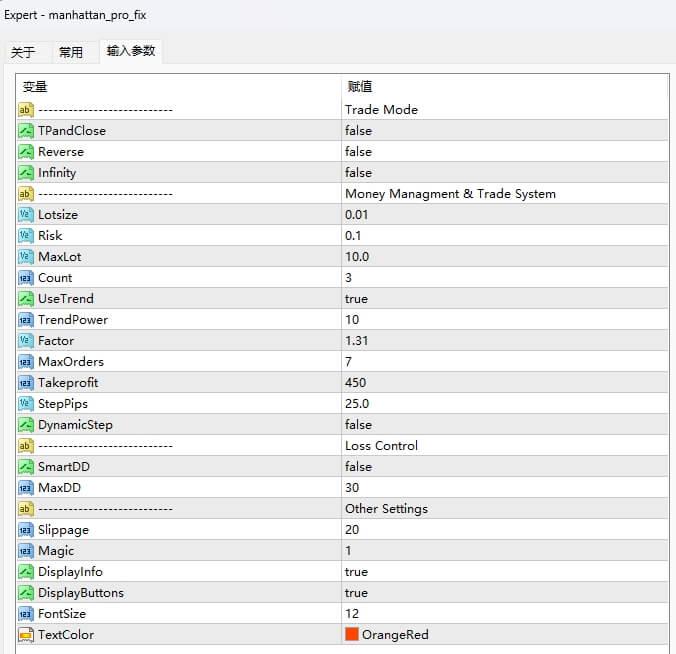Click the Magic number type icon

click(x=26, y=551)
